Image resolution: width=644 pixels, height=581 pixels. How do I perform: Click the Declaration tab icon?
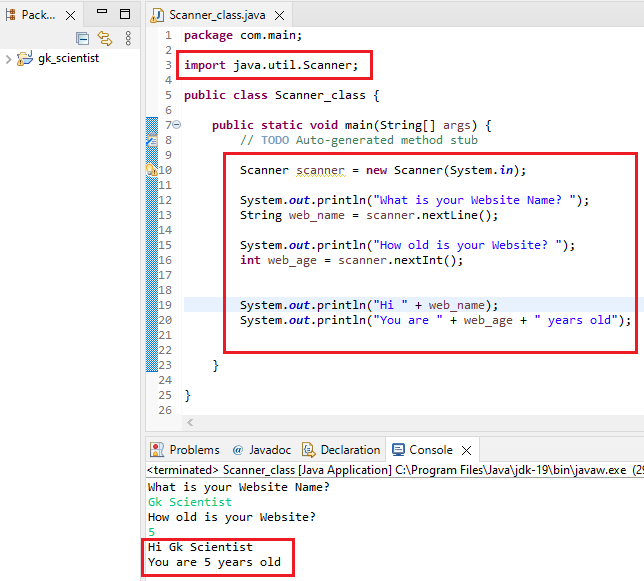coord(309,450)
